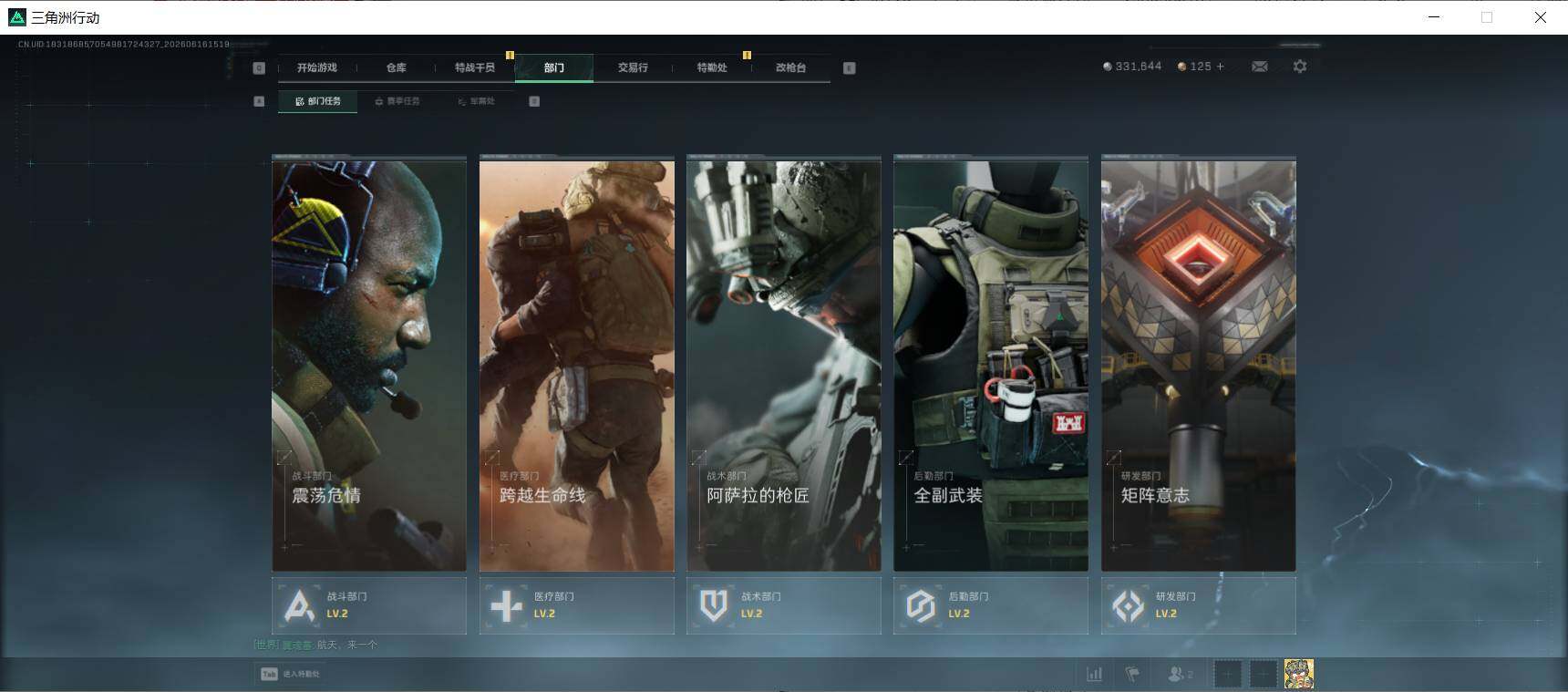Image resolution: width=1568 pixels, height=692 pixels.
Task: Click the 矩阵意志 title text
Action: tap(1155, 495)
